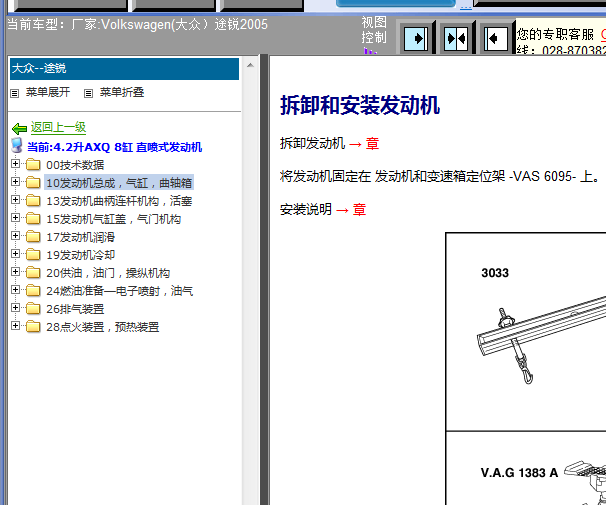Click the 19发动机冷却 folder icon

(x=33, y=255)
